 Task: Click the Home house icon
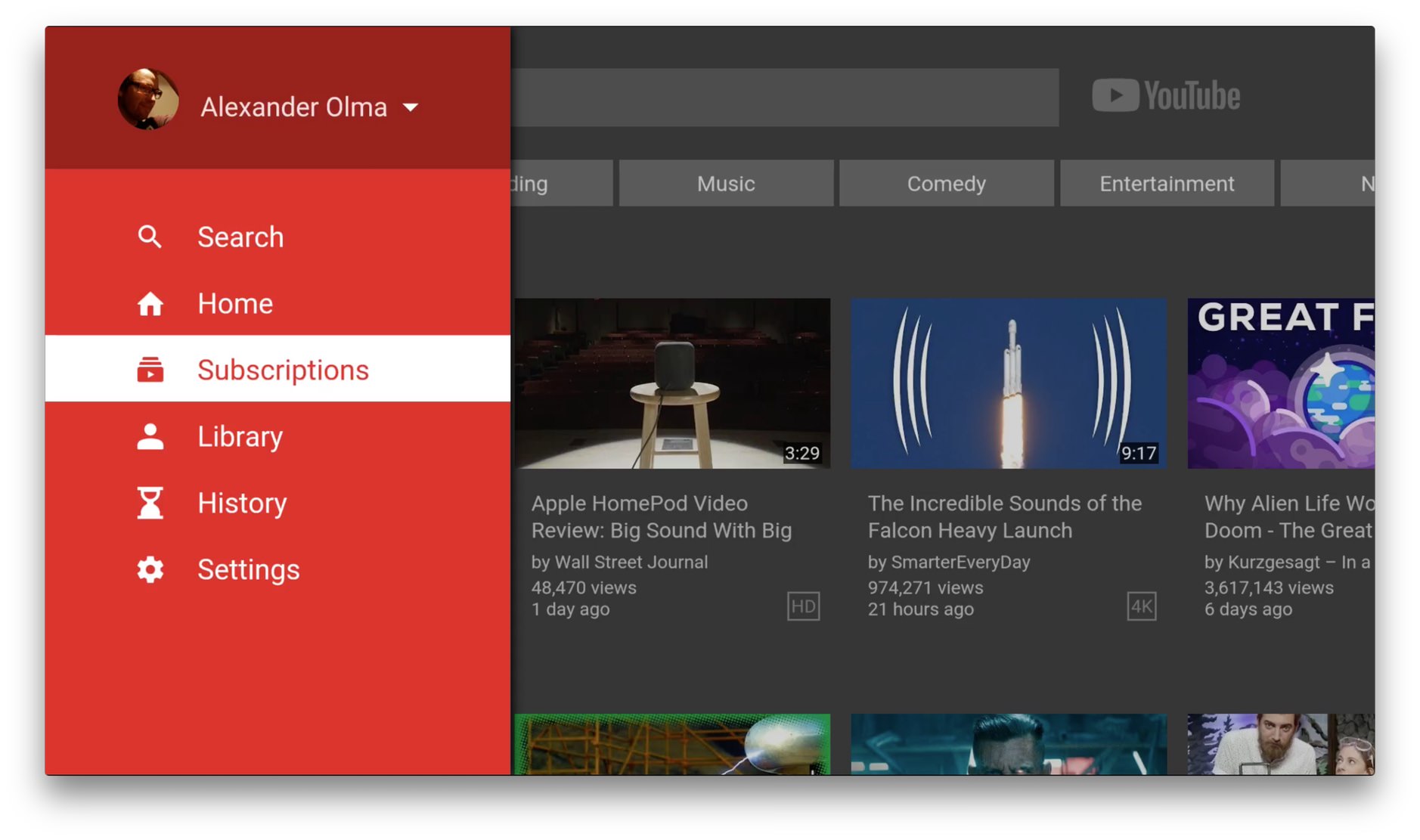(x=150, y=304)
